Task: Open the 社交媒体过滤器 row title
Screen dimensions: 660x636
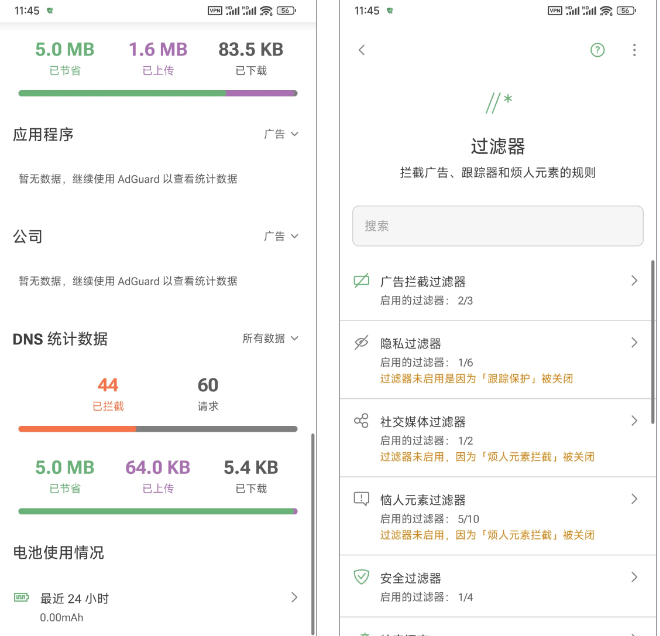Action: pos(423,421)
